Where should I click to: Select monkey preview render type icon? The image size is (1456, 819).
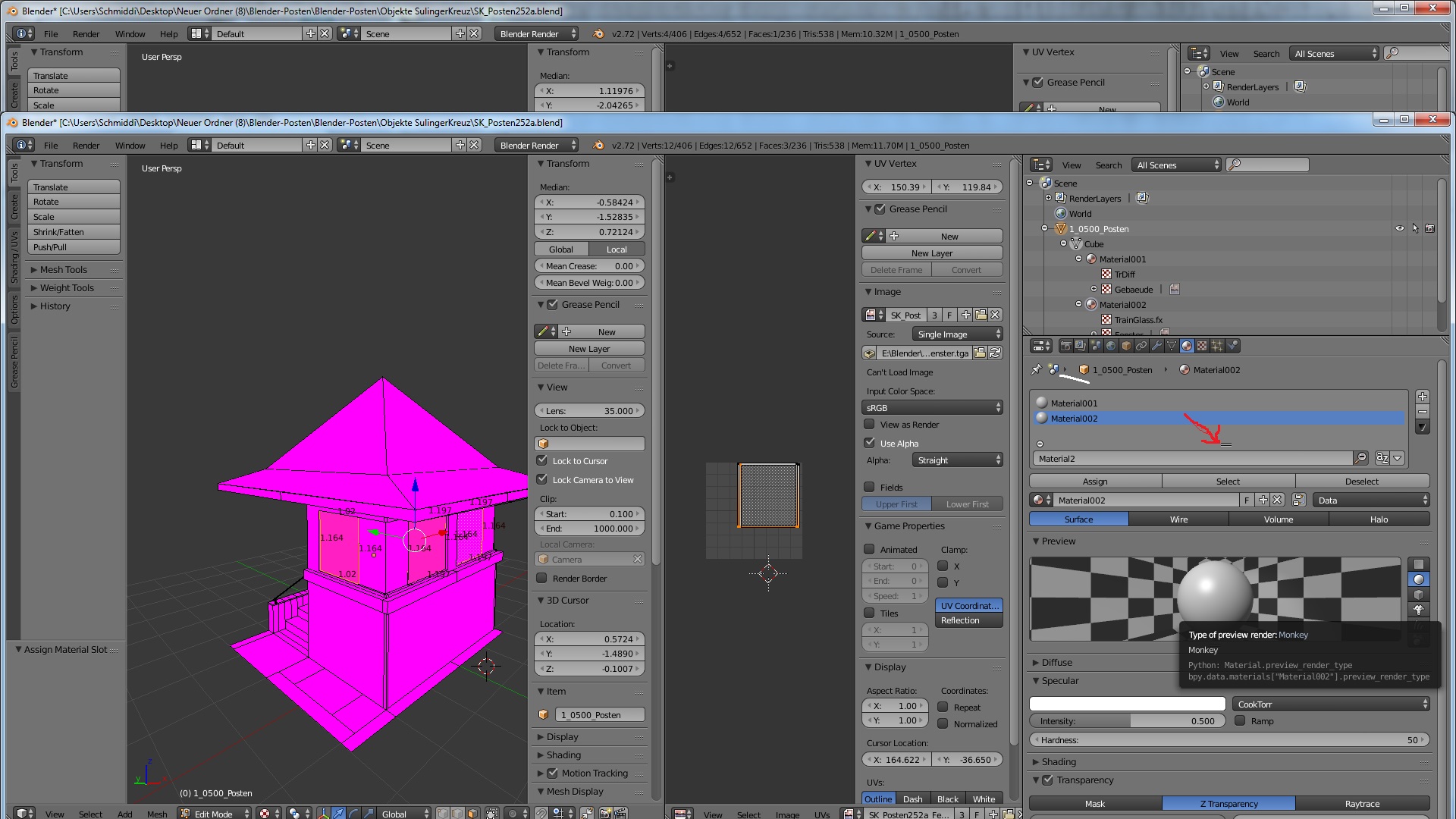[x=1419, y=610]
